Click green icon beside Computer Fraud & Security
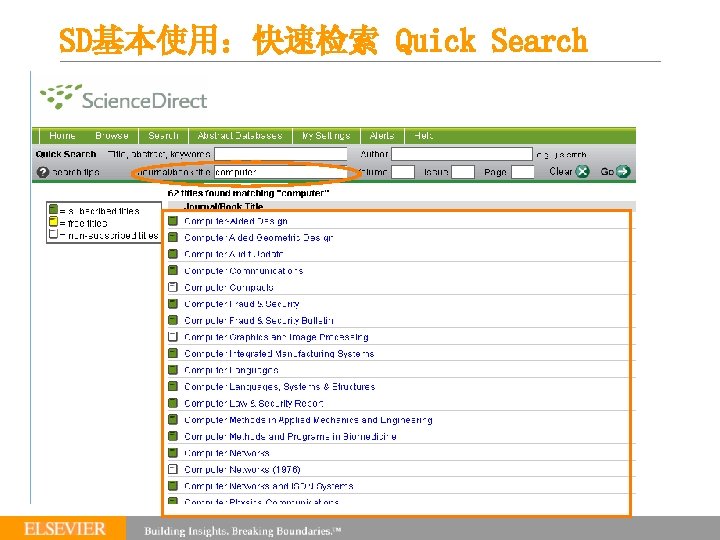Viewport: 720px width, 540px height. pos(173,304)
